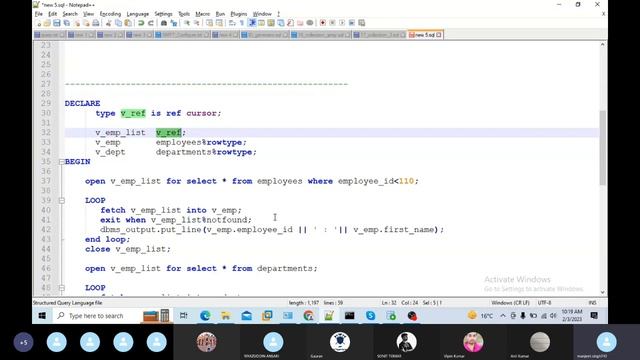Open the Language menu
Screen dimensions: 640x360
(x=138, y=14)
